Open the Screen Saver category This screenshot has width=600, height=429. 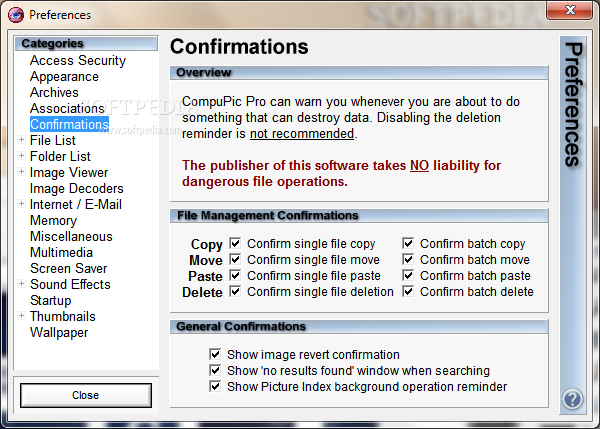(x=68, y=269)
